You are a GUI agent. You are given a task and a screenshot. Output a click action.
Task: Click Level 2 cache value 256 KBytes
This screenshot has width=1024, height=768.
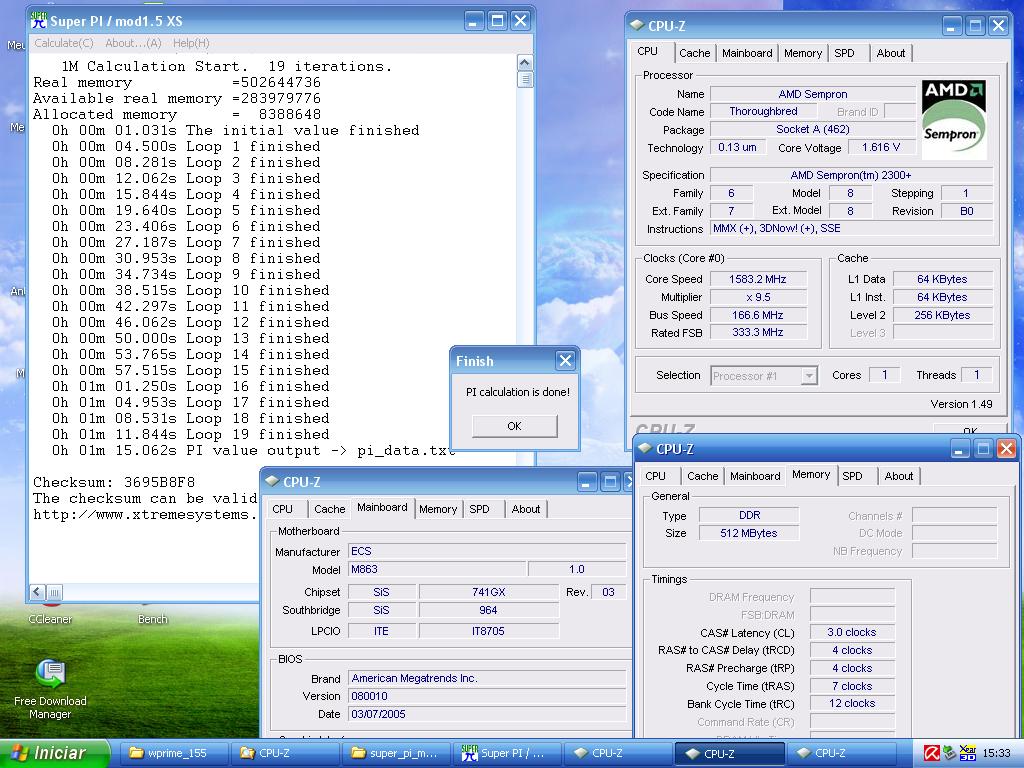[942, 315]
